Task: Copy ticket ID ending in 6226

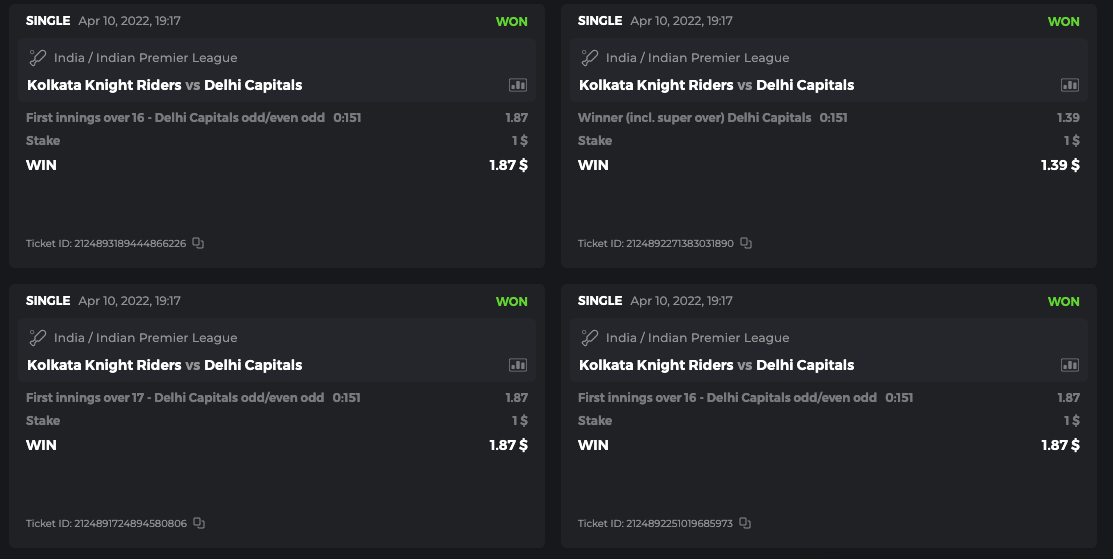Action: [x=198, y=243]
